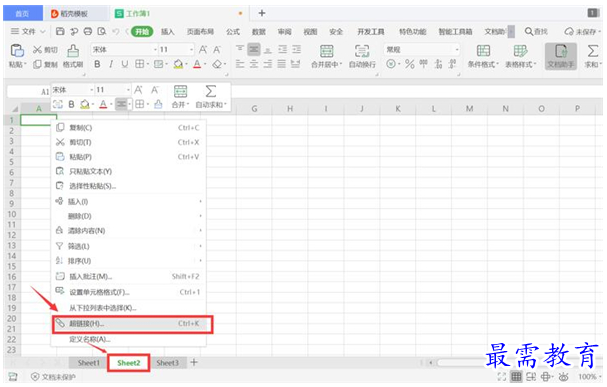Switch to the 审阅 (Review) tab
Image resolution: width=607 pixels, height=387 pixels.
[x=284, y=32]
